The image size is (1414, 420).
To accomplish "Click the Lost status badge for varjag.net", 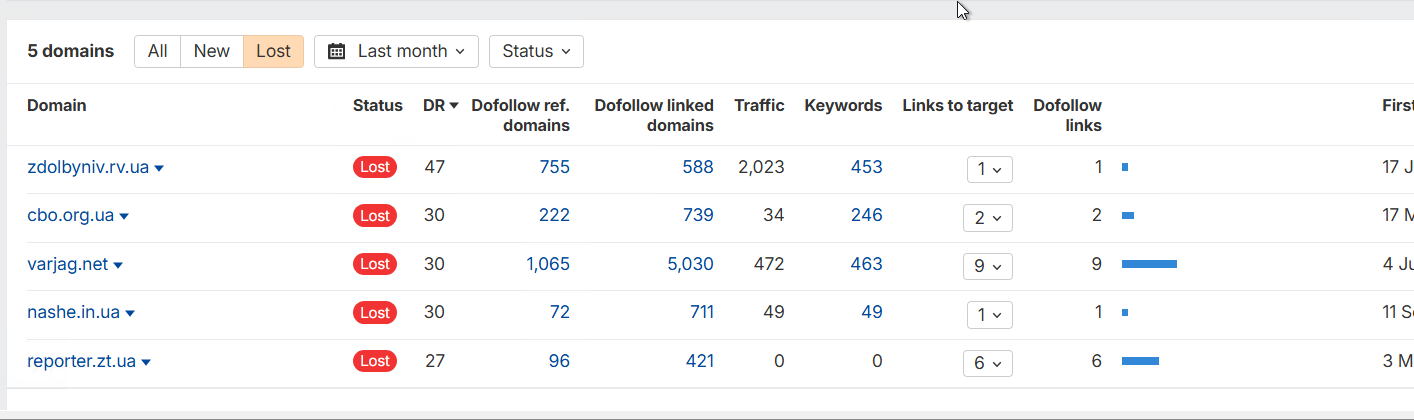I will (375, 264).
